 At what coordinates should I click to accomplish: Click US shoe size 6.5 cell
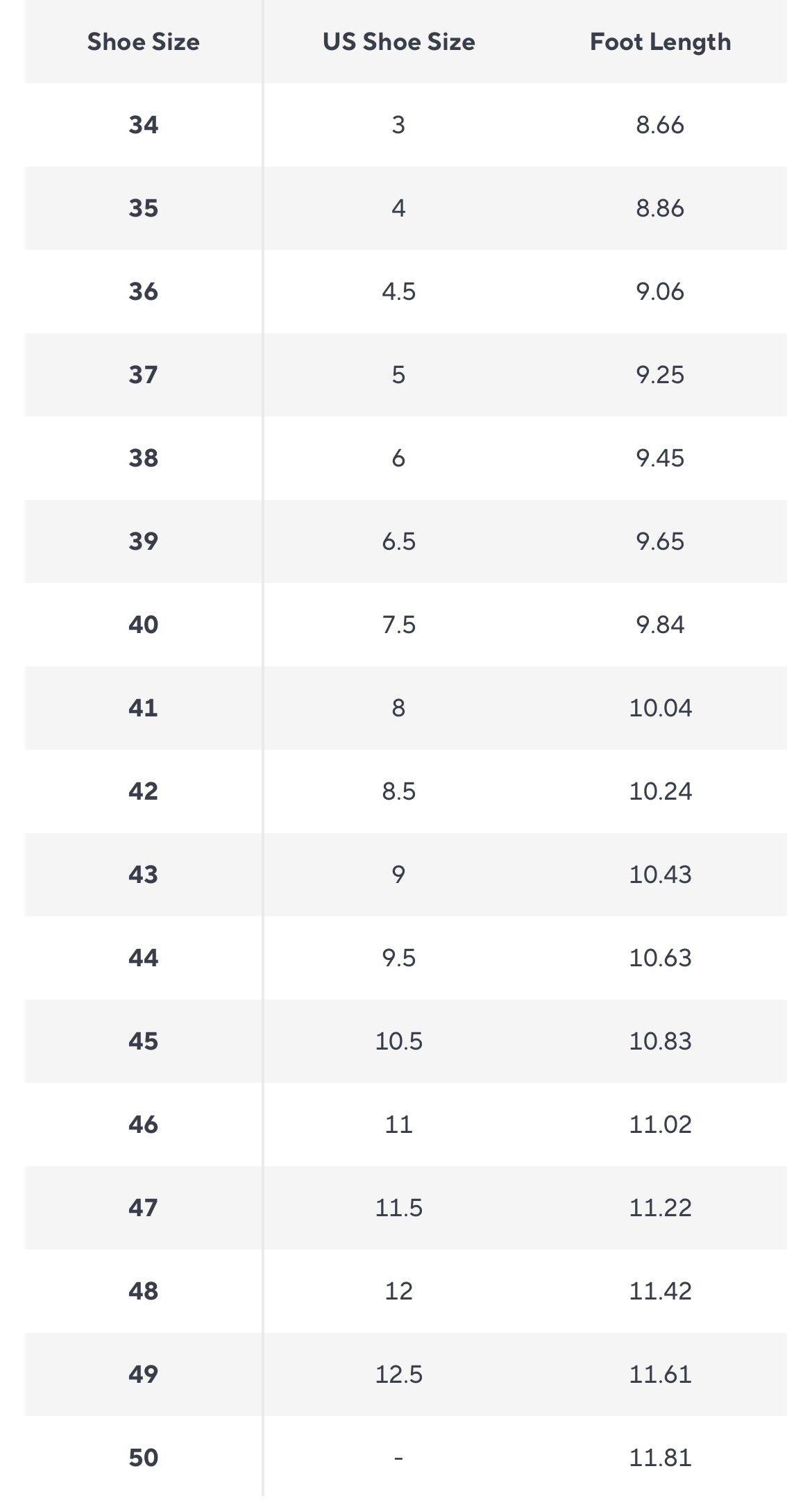[x=398, y=541]
